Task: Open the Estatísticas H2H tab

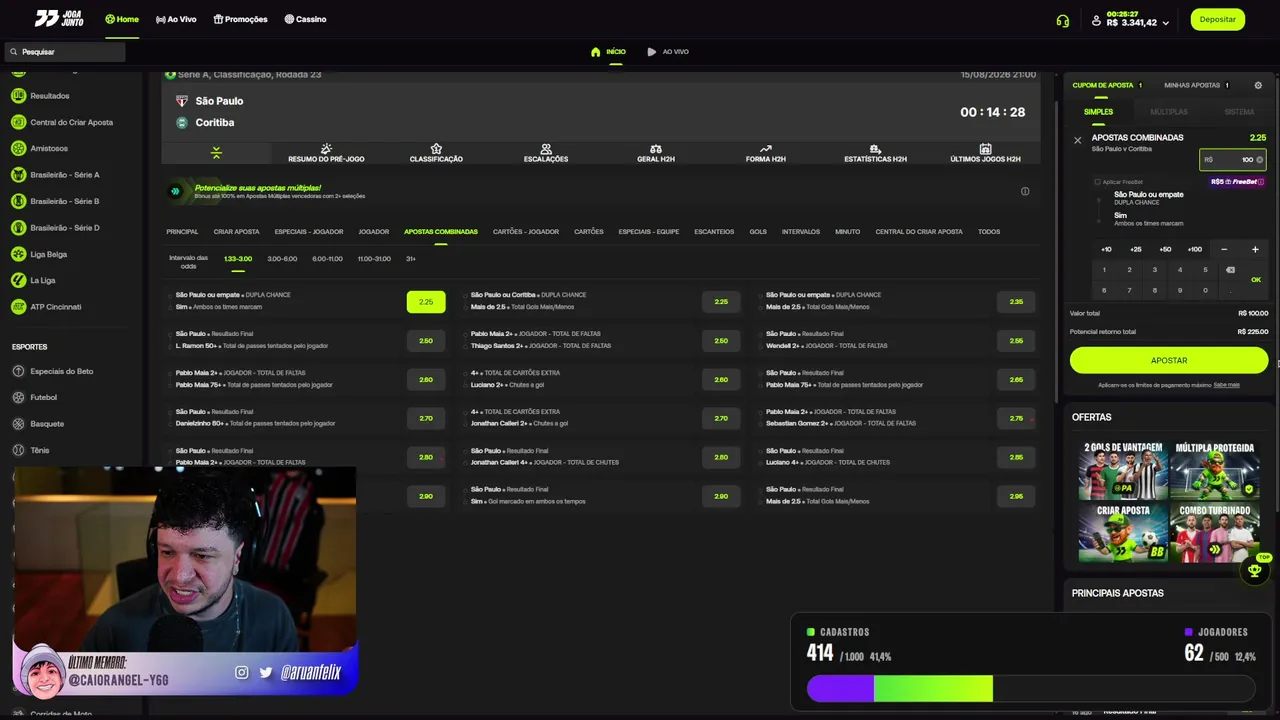Action: point(875,154)
